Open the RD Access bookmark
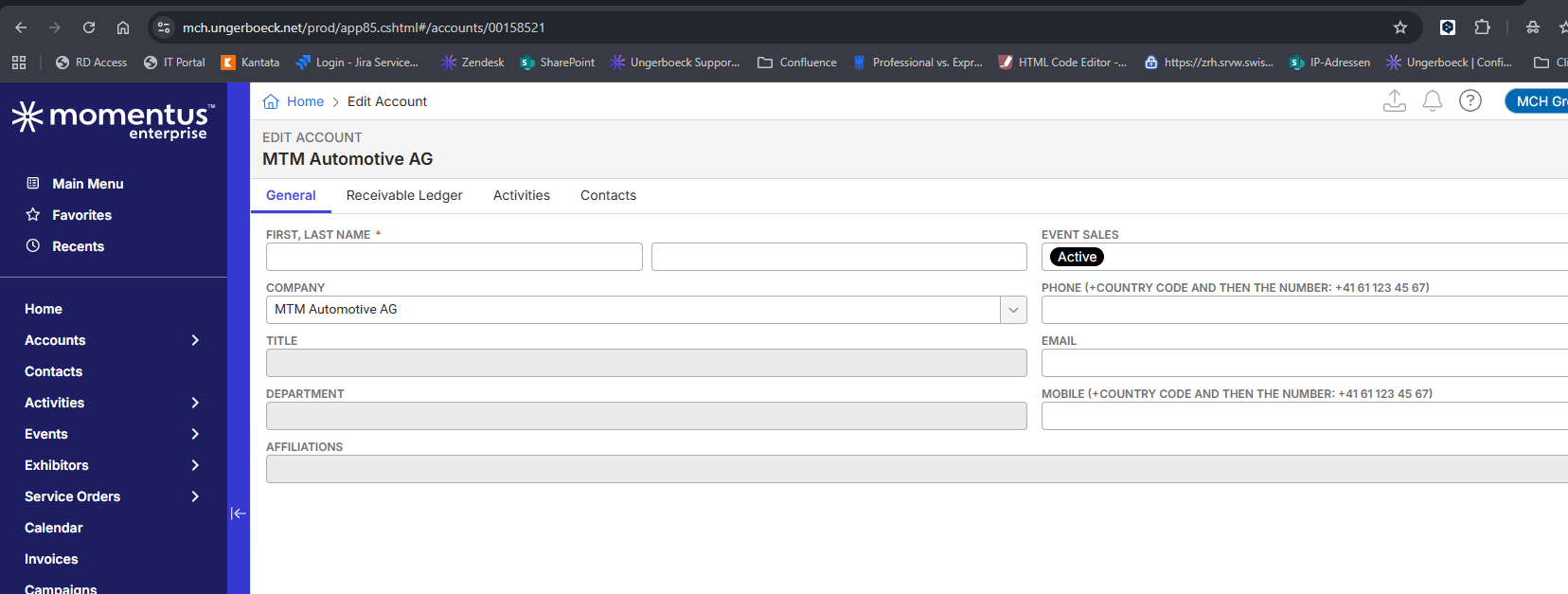 click(x=91, y=63)
